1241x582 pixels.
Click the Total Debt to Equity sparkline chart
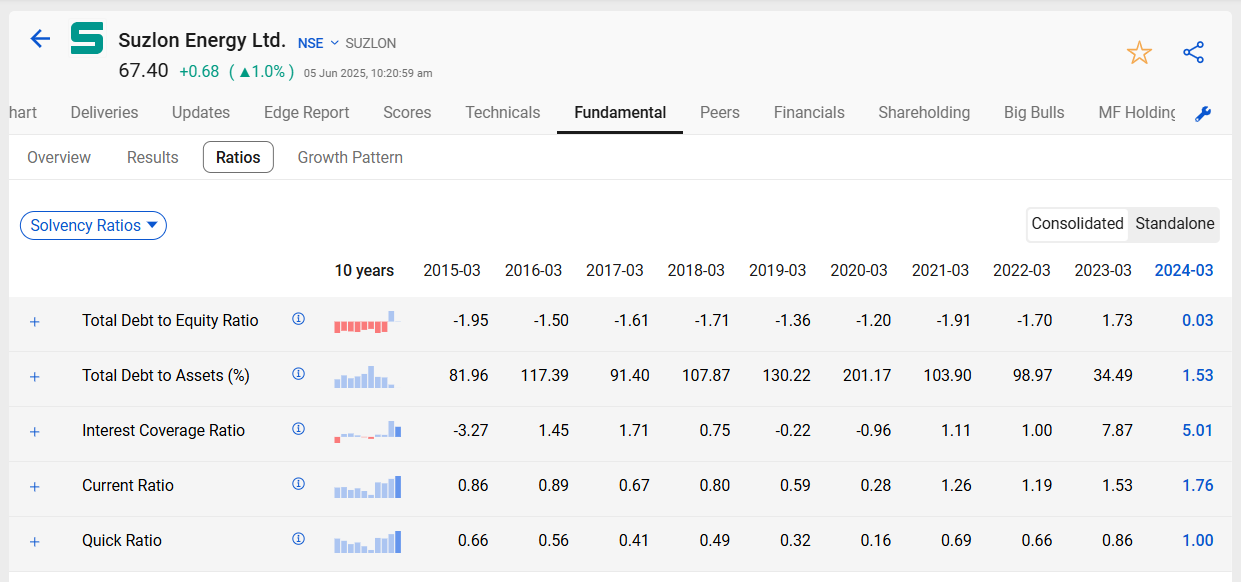click(365, 322)
